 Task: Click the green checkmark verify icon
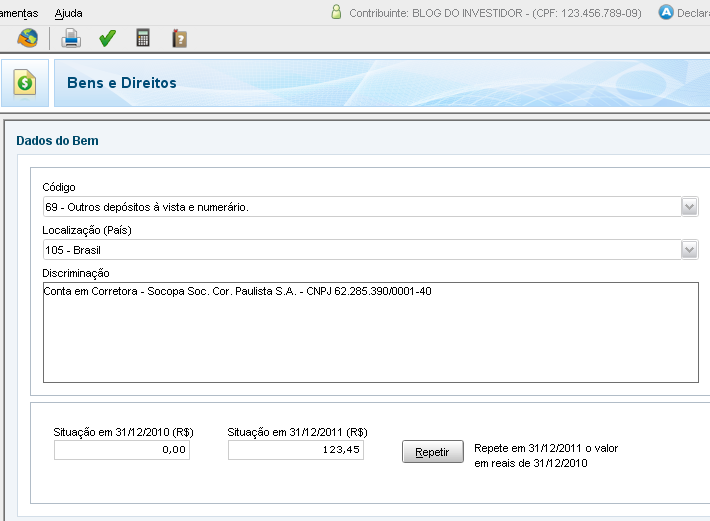[107, 38]
